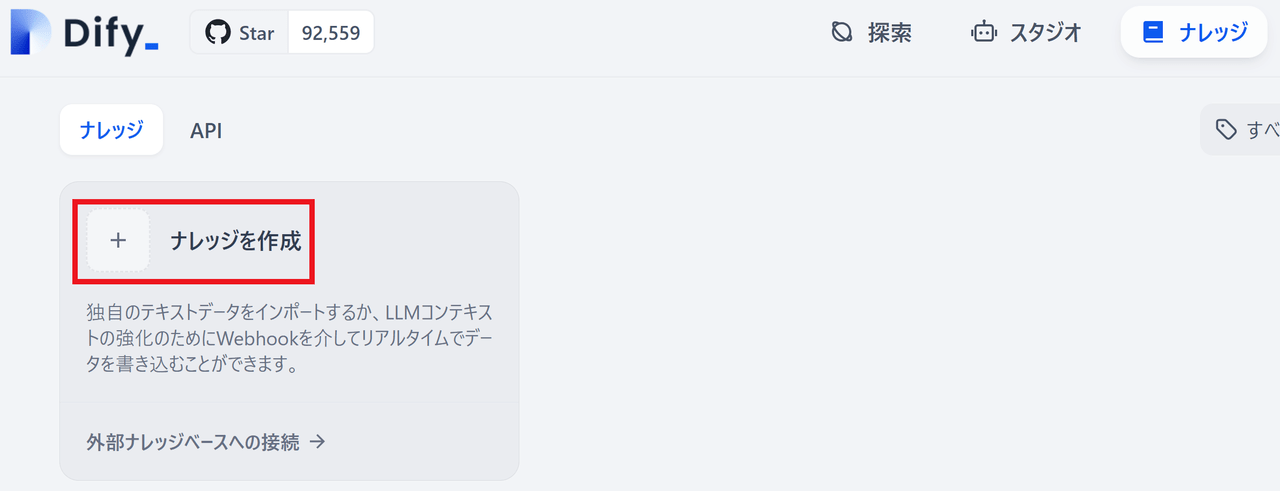
Task: Click the knowledge card description text
Action: [x=289, y=338]
